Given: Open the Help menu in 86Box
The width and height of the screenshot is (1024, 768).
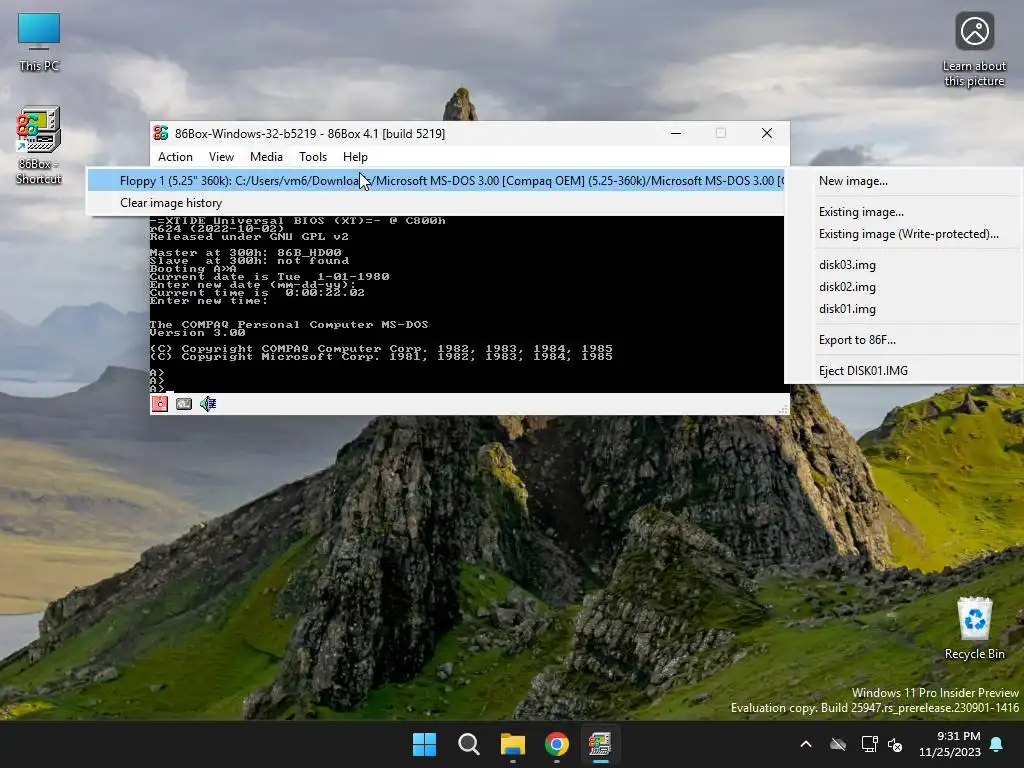Looking at the screenshot, I should pyautogui.click(x=355, y=157).
